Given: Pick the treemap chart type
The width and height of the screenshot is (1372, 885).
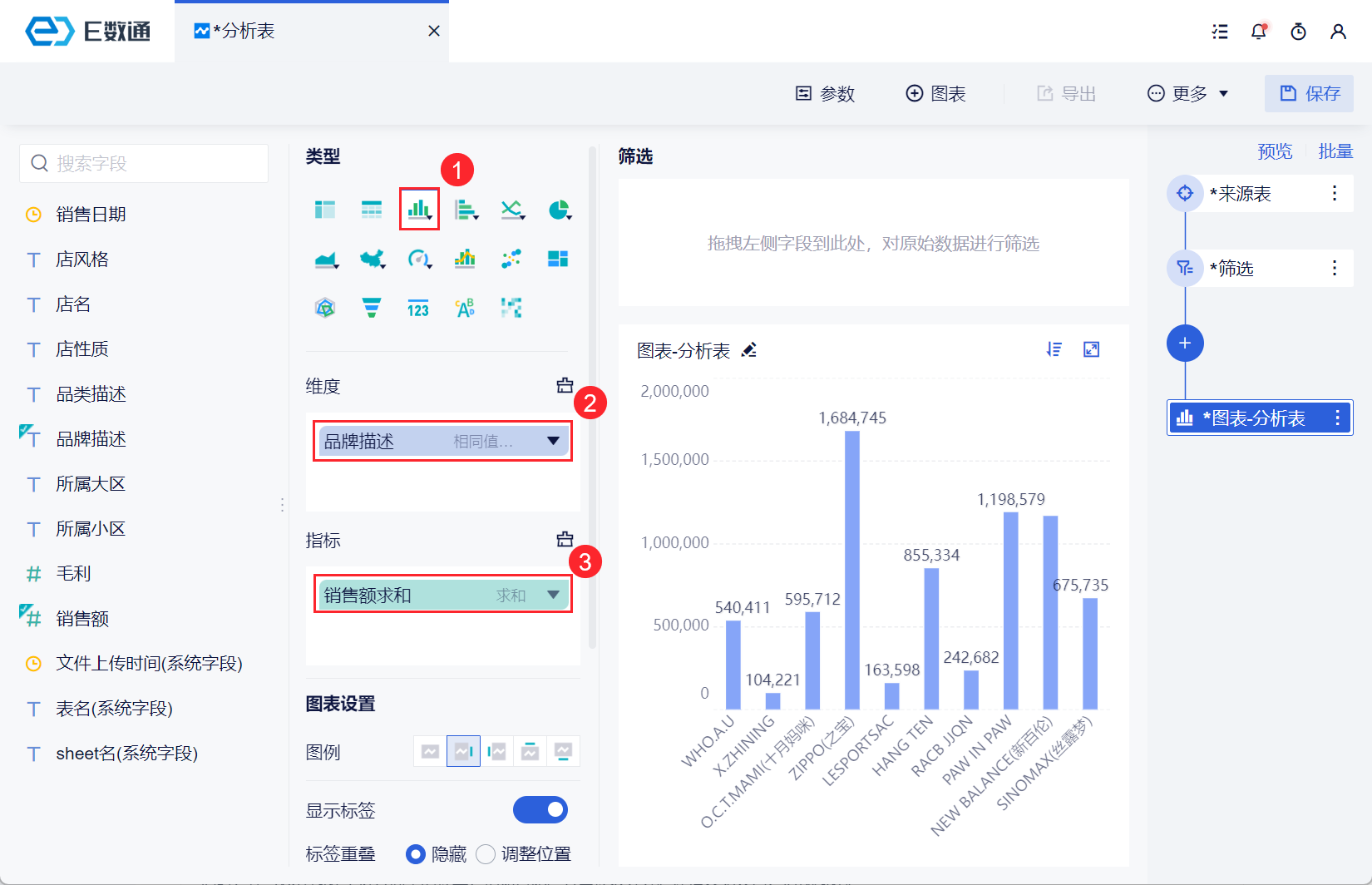Looking at the screenshot, I should coord(558,259).
